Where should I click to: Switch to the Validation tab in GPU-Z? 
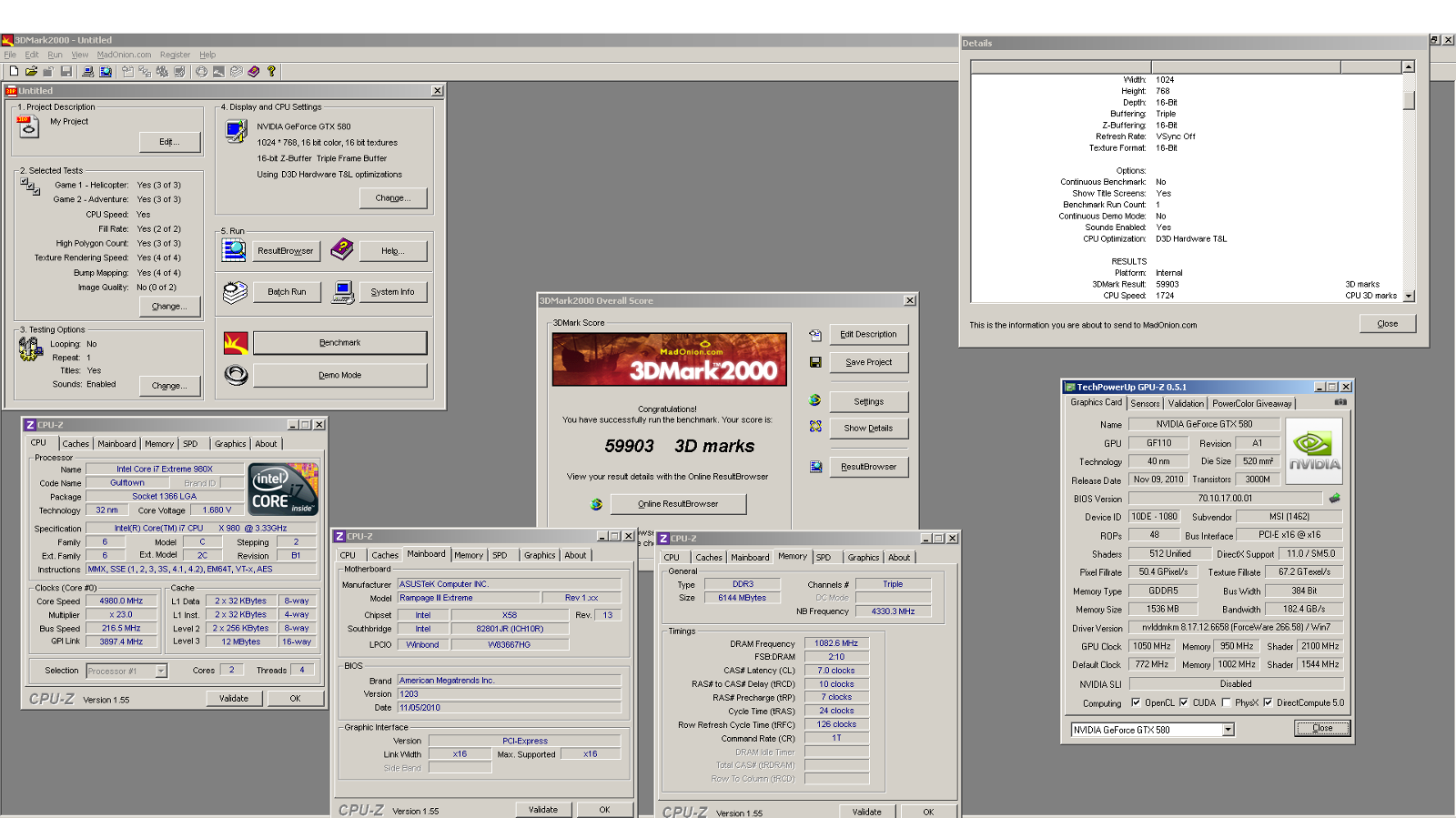pos(1186,403)
